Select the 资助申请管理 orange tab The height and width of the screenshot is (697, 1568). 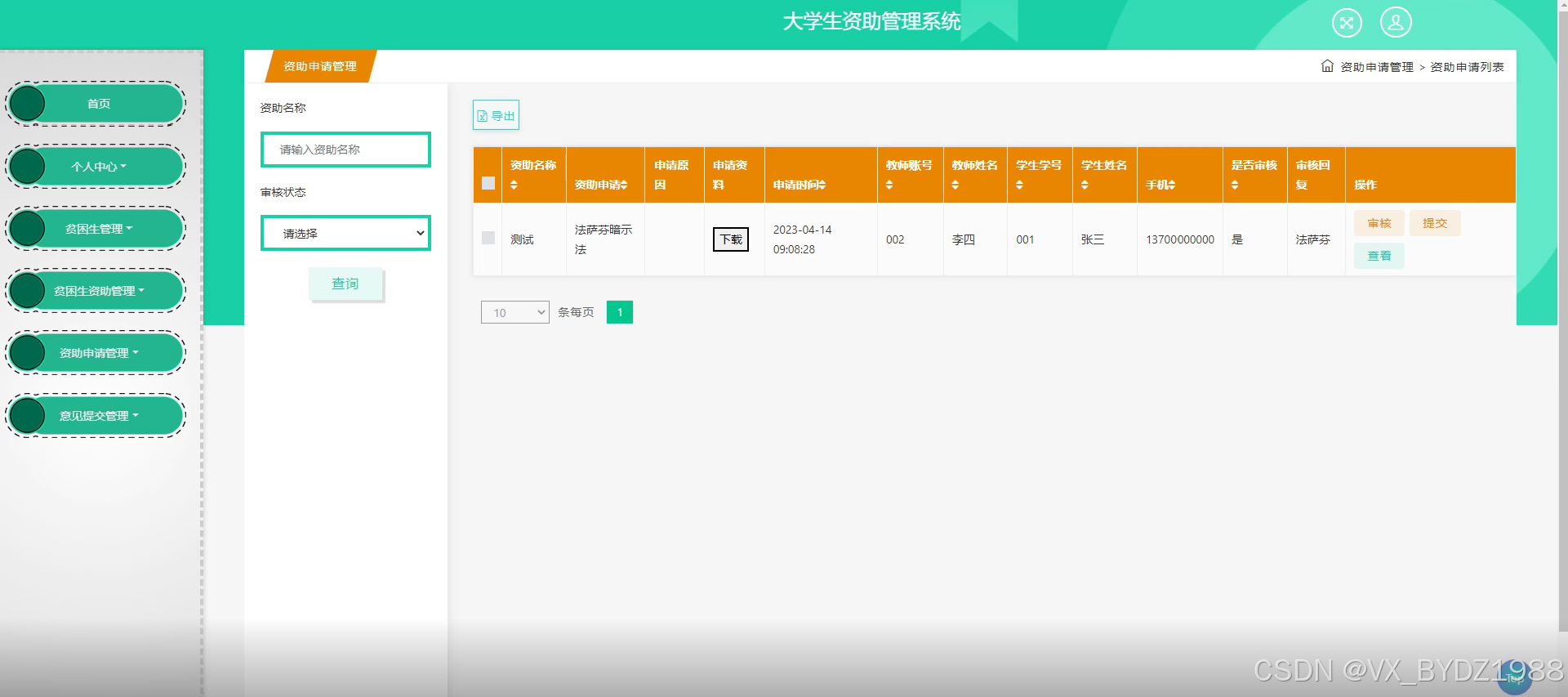click(320, 66)
